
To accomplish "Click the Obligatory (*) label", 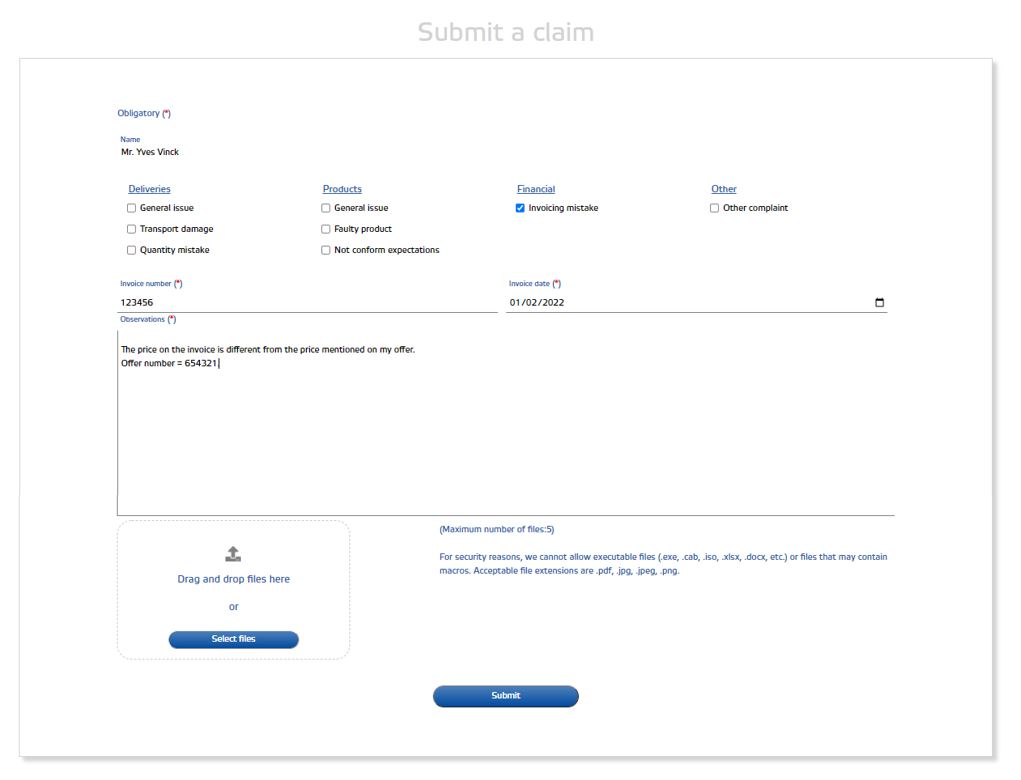I will pyautogui.click(x=144, y=113).
